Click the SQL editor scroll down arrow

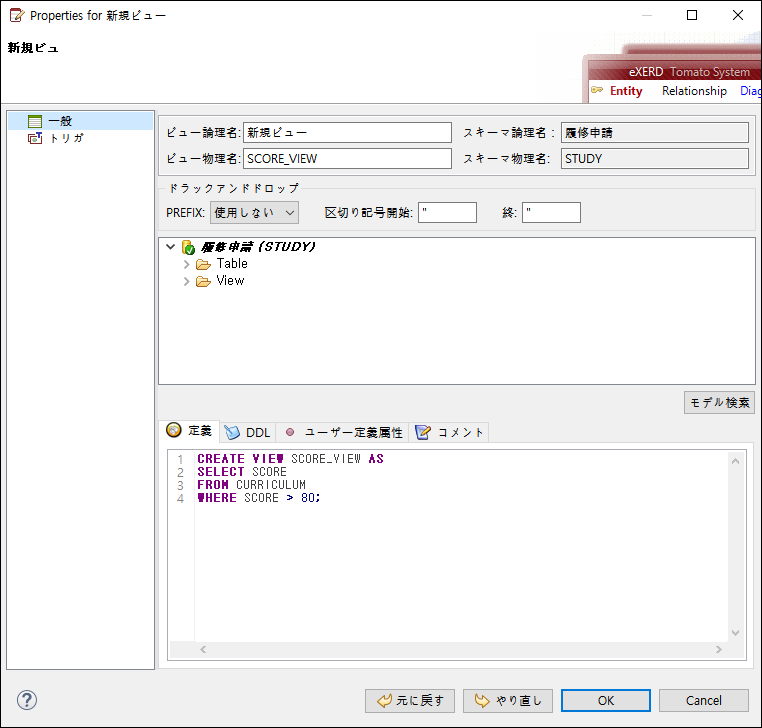[736, 633]
